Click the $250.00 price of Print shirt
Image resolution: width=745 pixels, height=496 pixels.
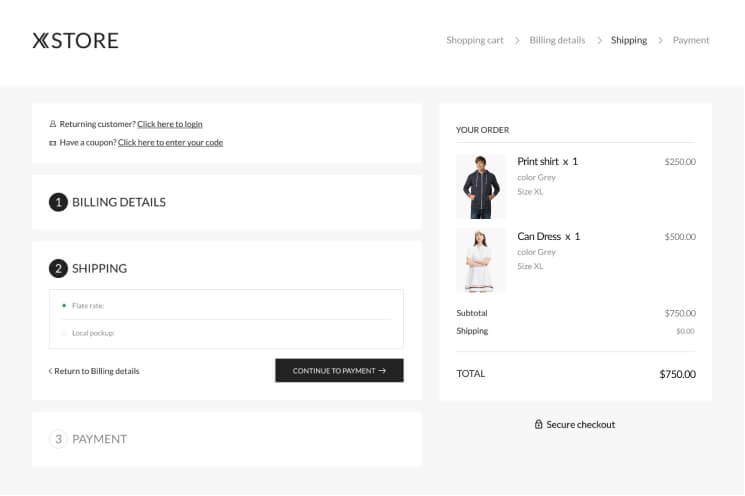click(680, 162)
